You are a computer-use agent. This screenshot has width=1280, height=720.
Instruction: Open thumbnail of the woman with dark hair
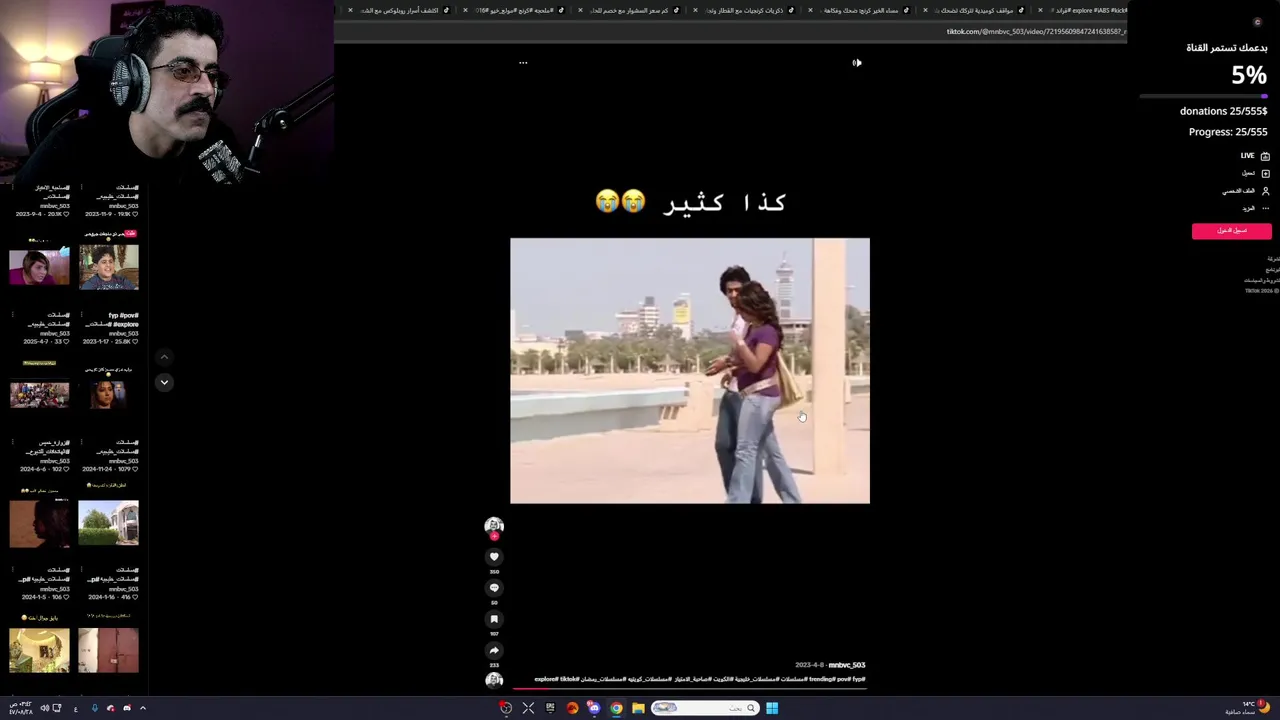click(109, 394)
